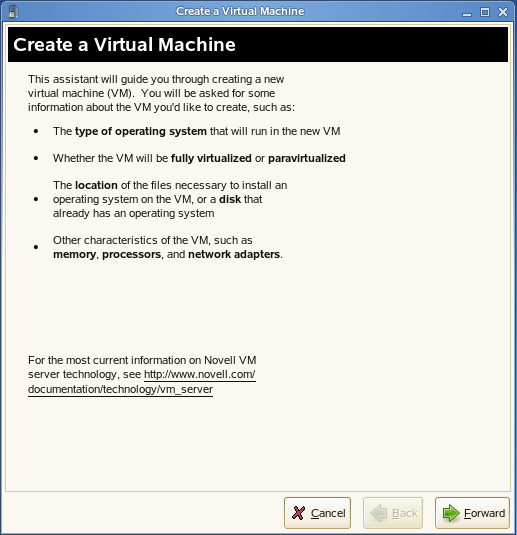
Task: Click the 'network adapters' bold text
Action: [x=234, y=255]
